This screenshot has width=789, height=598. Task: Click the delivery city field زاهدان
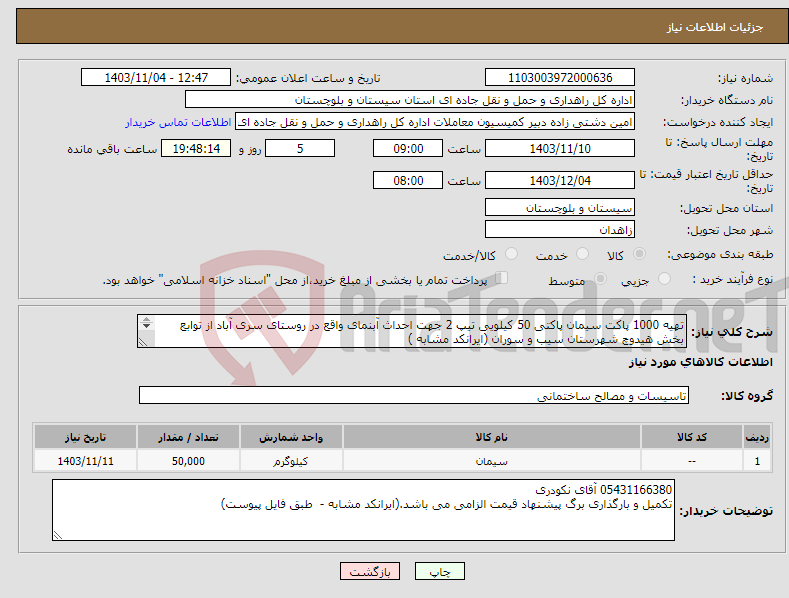(x=560, y=230)
